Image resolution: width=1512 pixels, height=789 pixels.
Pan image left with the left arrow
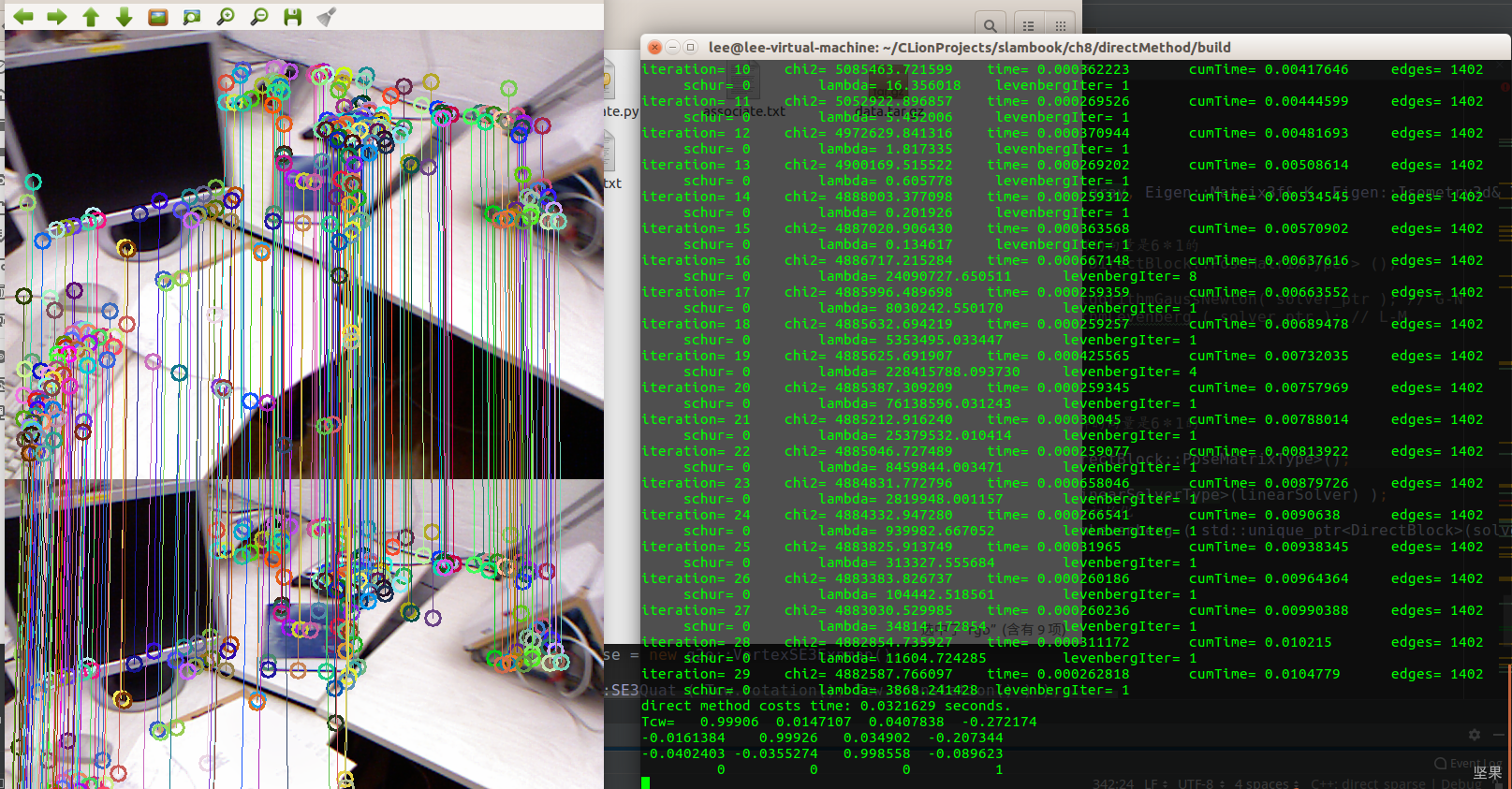coord(22,17)
